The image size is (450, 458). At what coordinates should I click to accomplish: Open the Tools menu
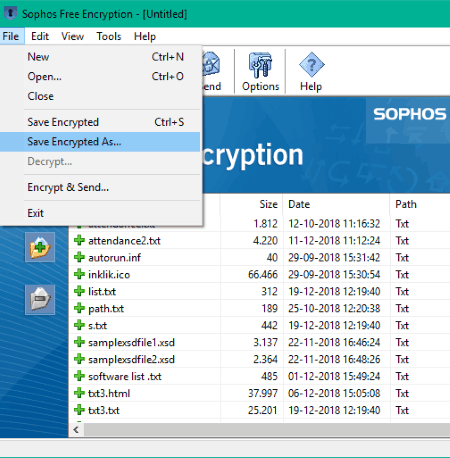[x=109, y=36]
